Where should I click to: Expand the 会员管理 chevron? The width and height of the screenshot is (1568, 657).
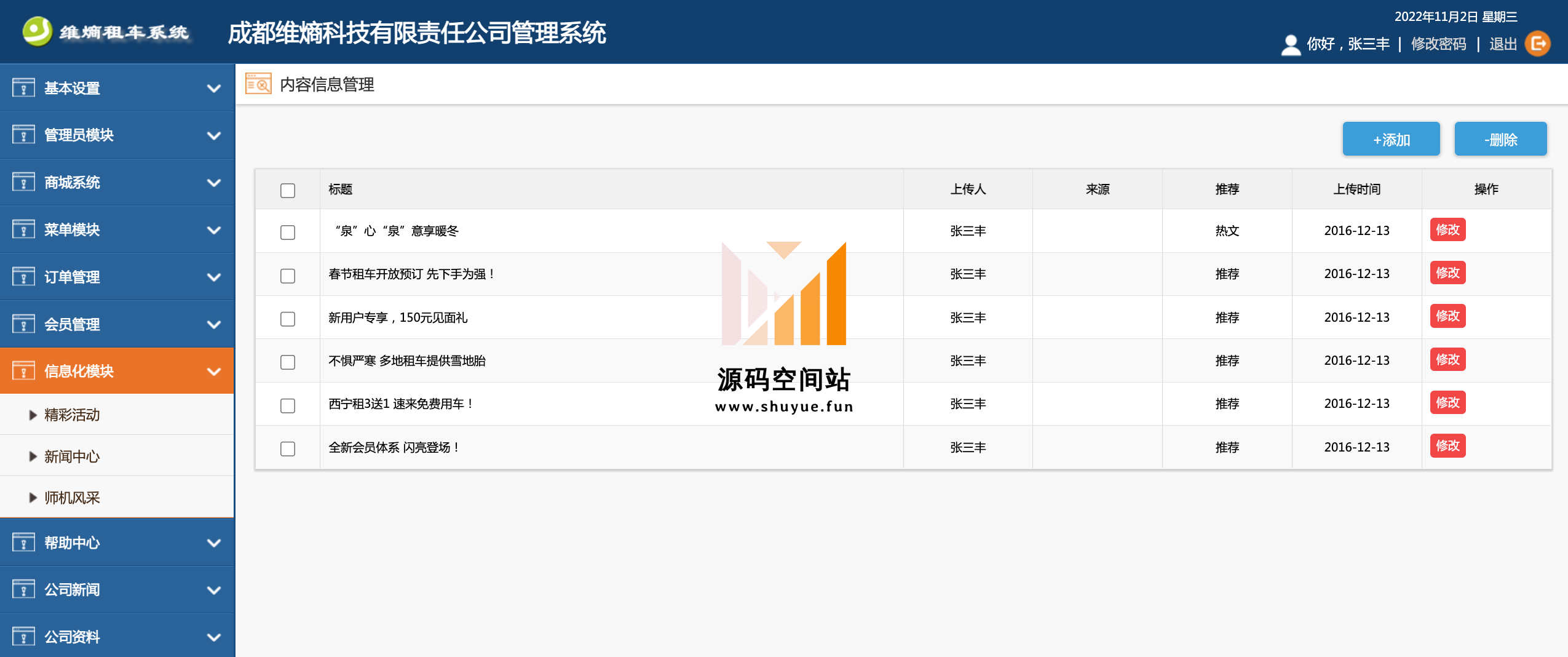click(x=214, y=324)
